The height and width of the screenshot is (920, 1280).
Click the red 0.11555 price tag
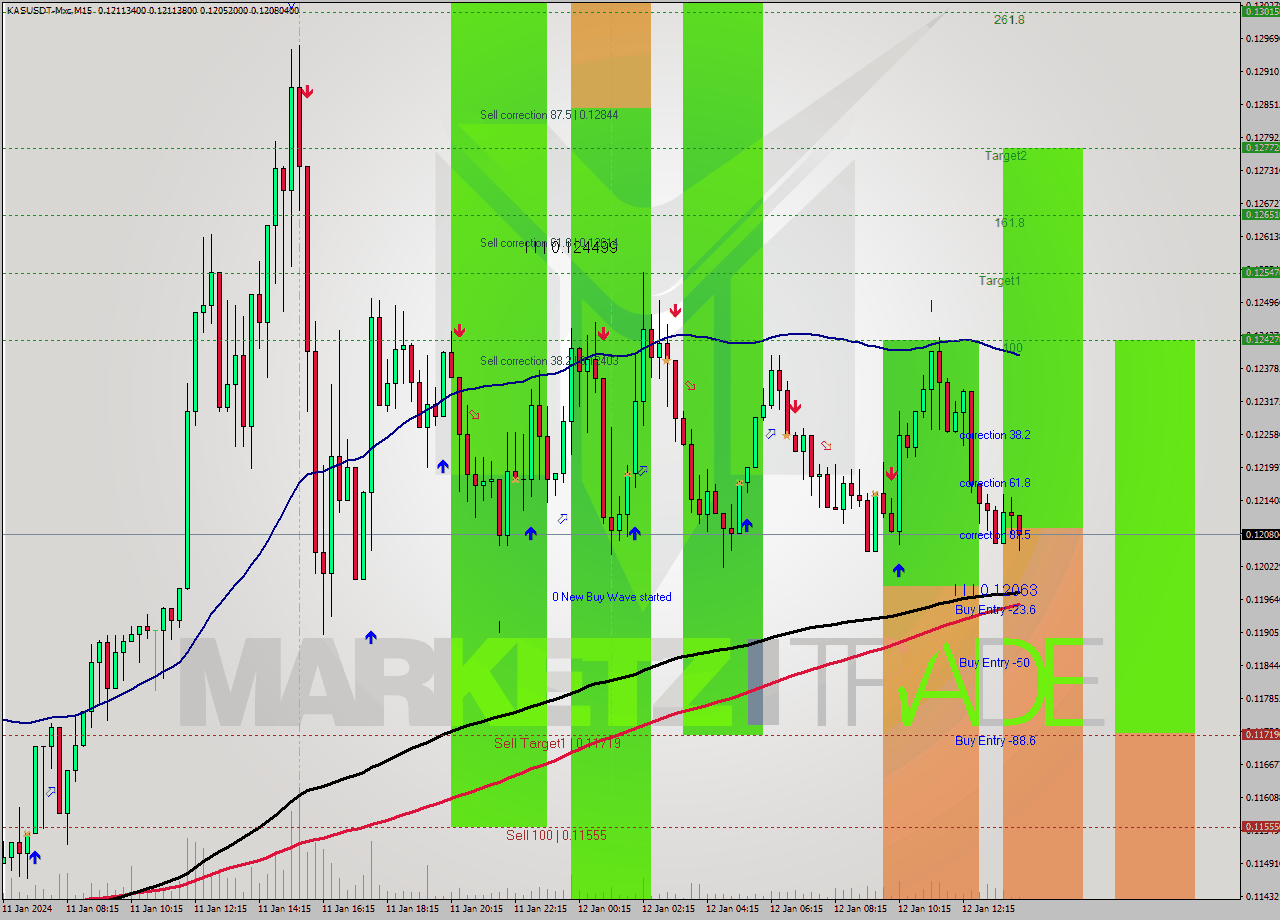pyautogui.click(x=1260, y=827)
